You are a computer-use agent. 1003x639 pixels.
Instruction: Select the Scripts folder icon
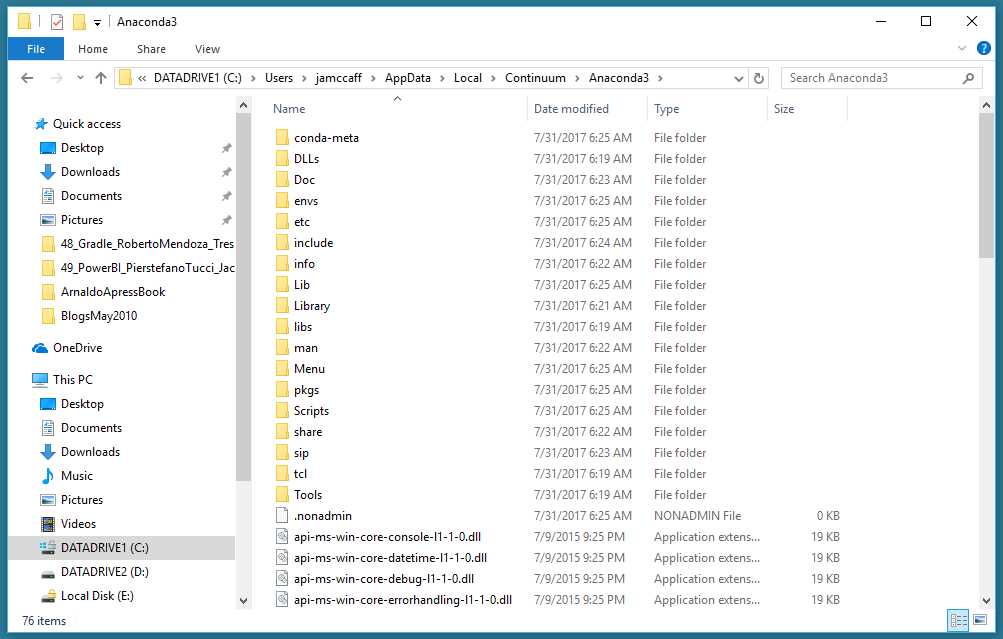pos(282,411)
